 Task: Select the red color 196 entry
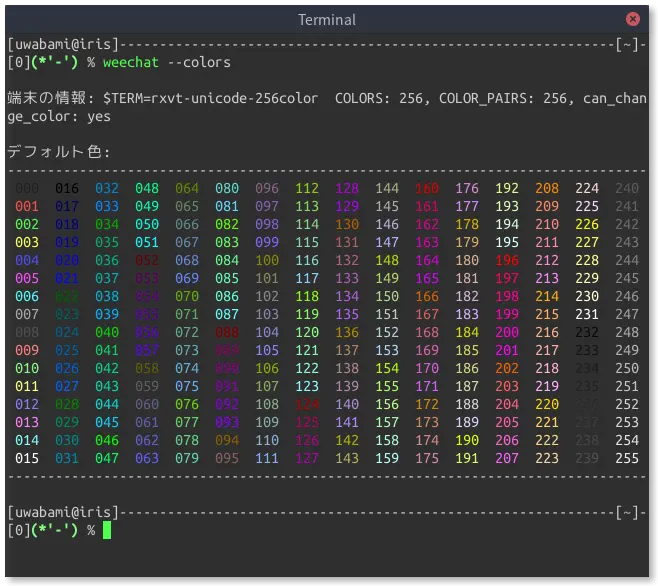pyautogui.click(x=507, y=260)
